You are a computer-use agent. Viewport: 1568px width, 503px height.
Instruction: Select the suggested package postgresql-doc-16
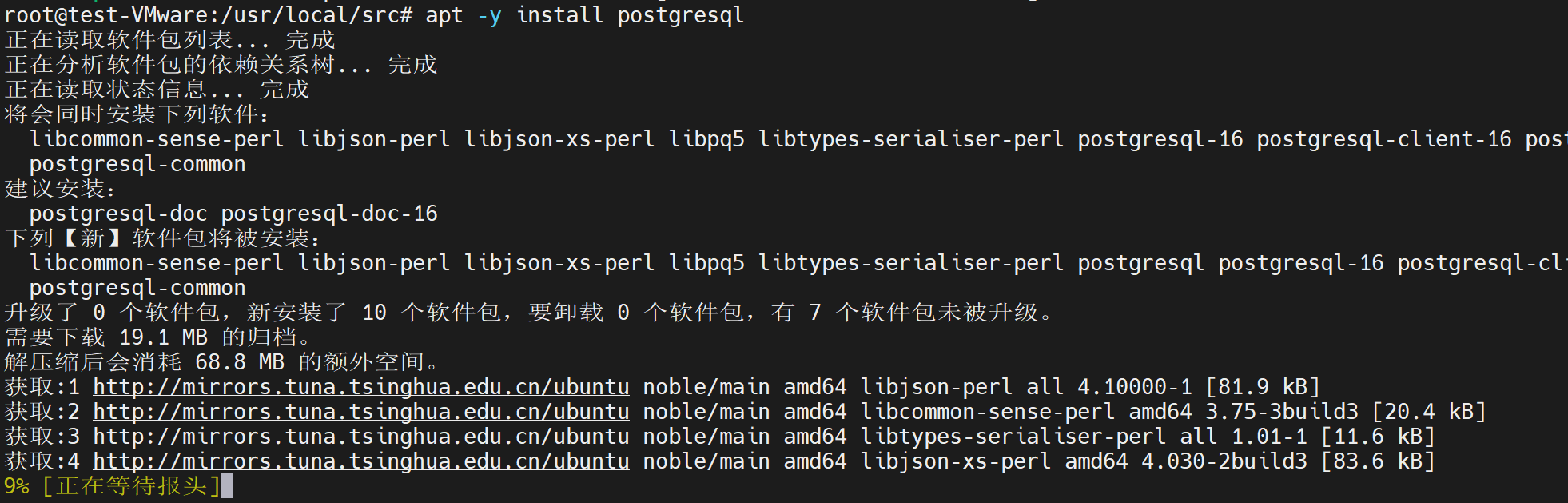click(329, 214)
